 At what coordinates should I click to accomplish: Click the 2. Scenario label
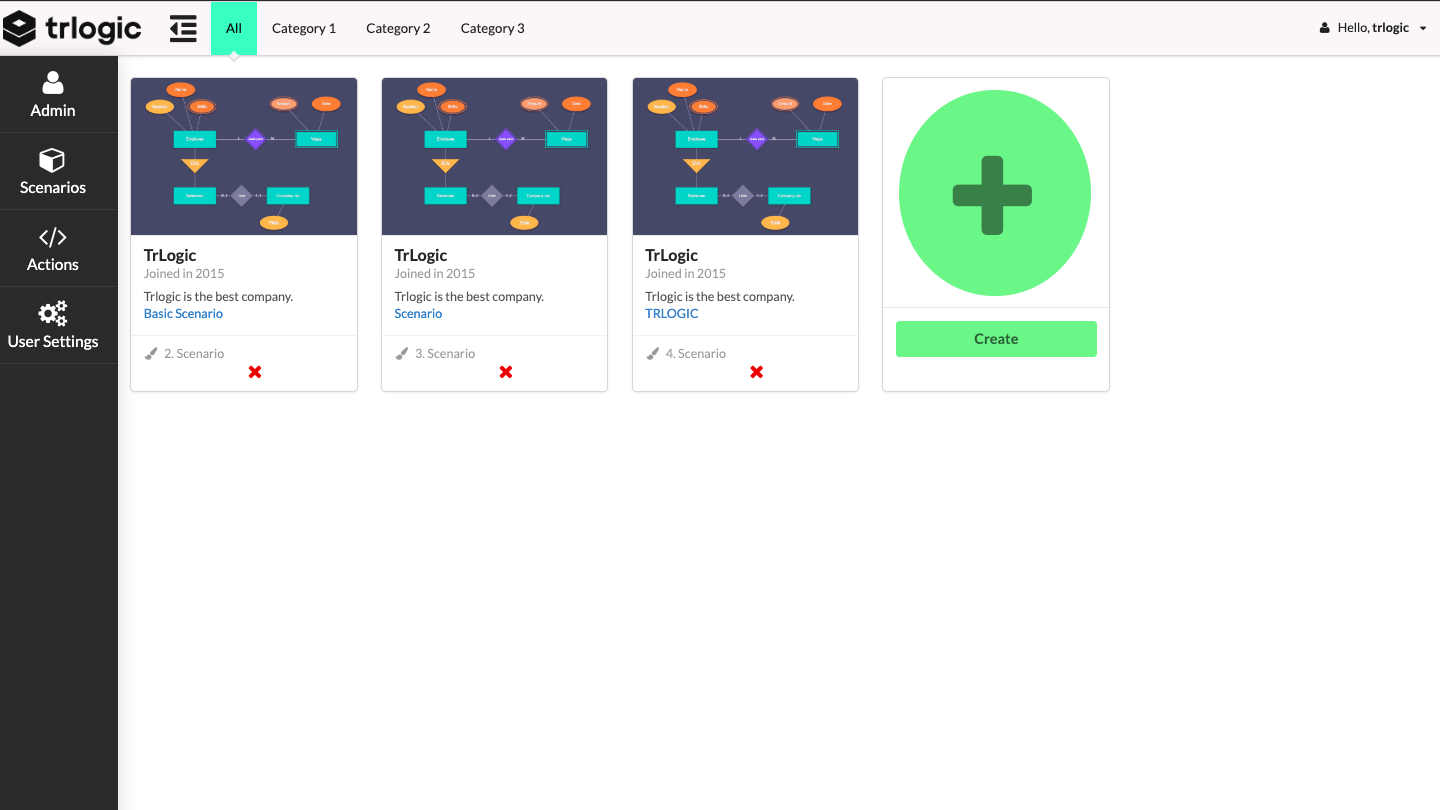point(194,353)
